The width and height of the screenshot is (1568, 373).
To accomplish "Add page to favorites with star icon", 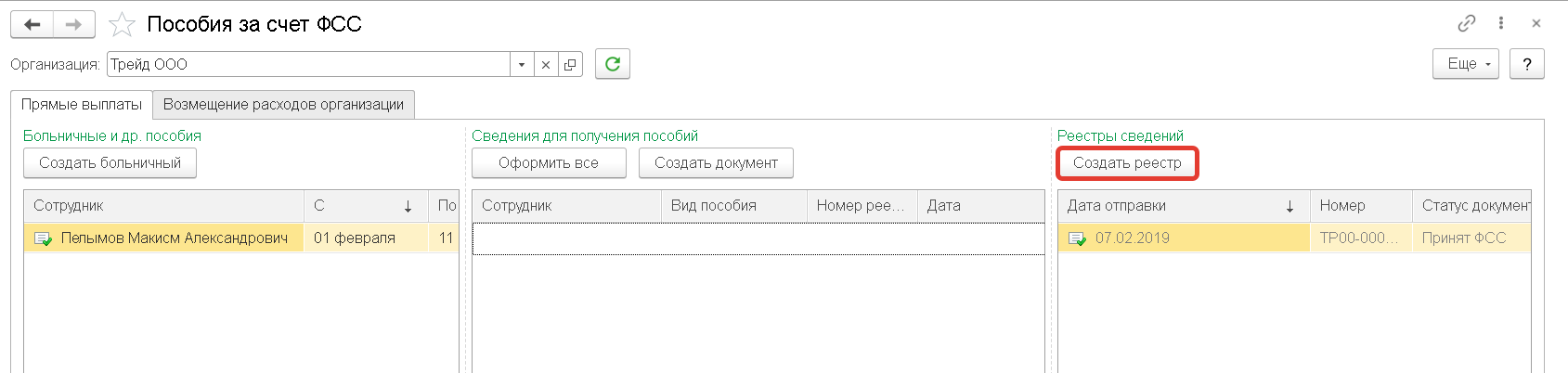I will [123, 25].
